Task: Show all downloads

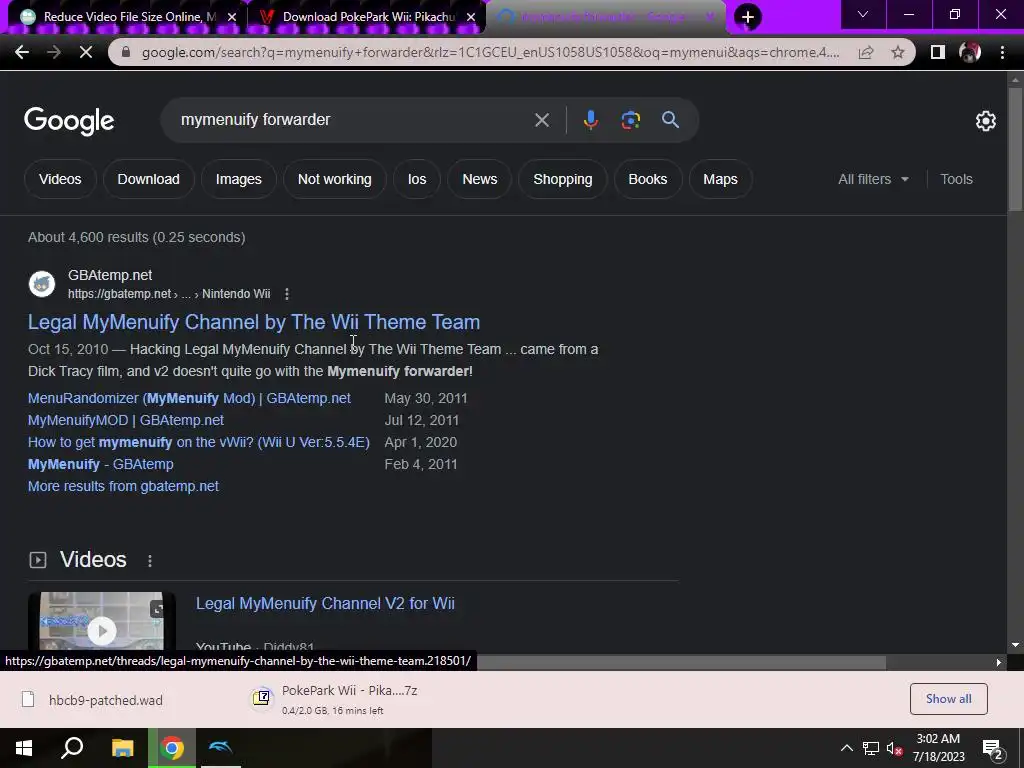Action: tap(948, 699)
